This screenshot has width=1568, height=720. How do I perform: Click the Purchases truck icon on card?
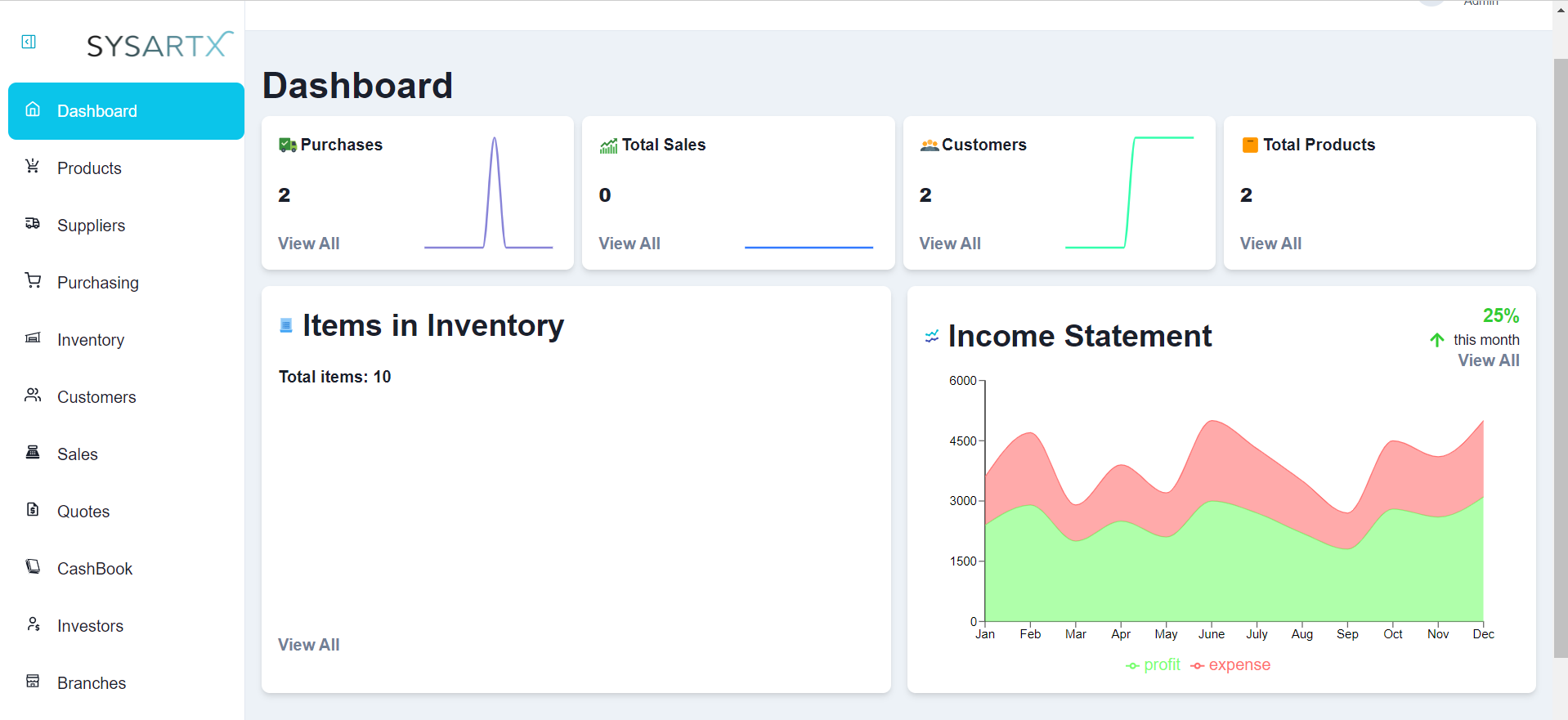[288, 145]
